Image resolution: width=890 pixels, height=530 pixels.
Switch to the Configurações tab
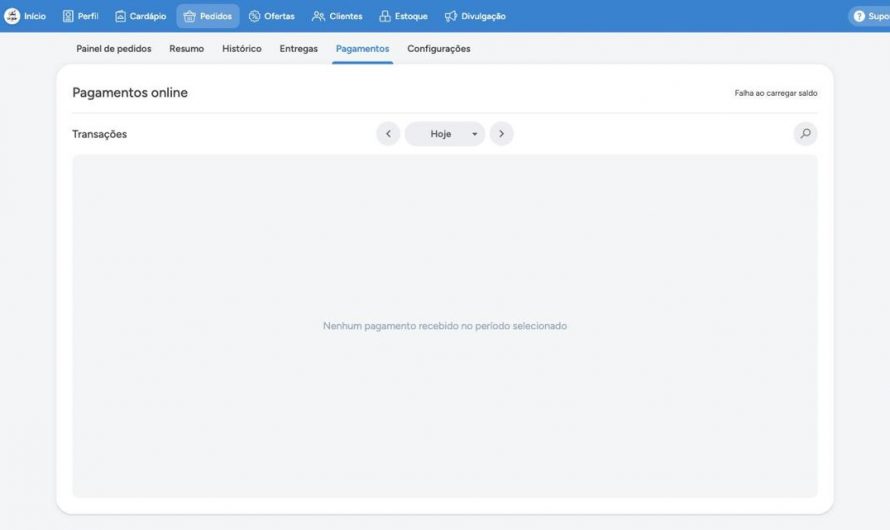439,49
